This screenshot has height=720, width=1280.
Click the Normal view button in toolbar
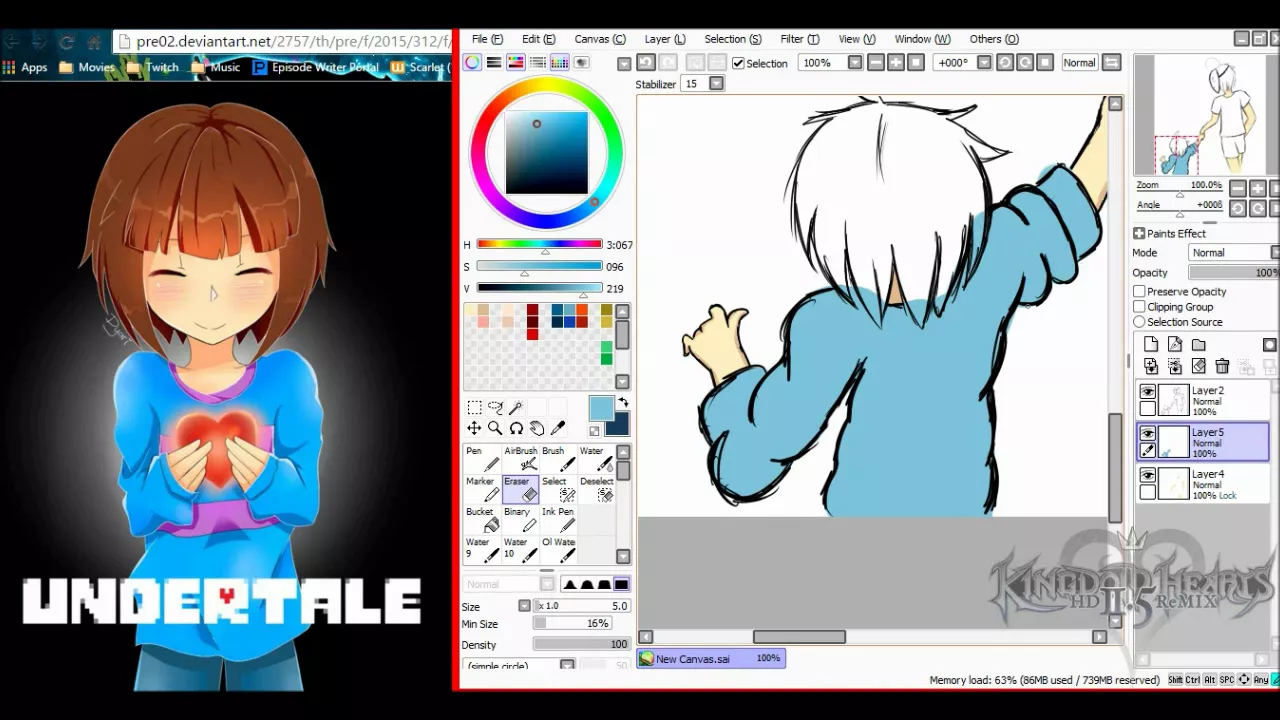(x=1079, y=62)
